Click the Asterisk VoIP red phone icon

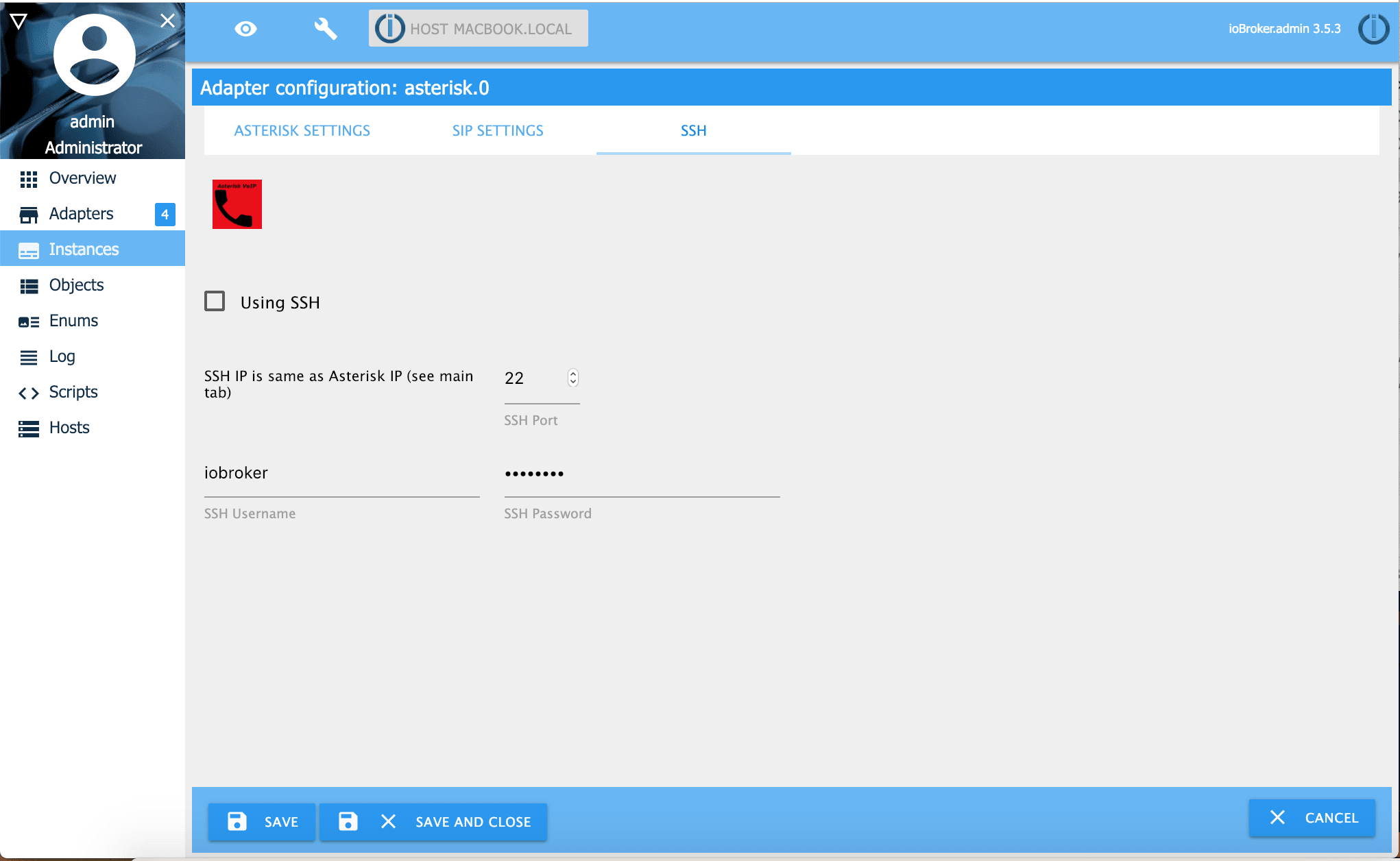237,204
